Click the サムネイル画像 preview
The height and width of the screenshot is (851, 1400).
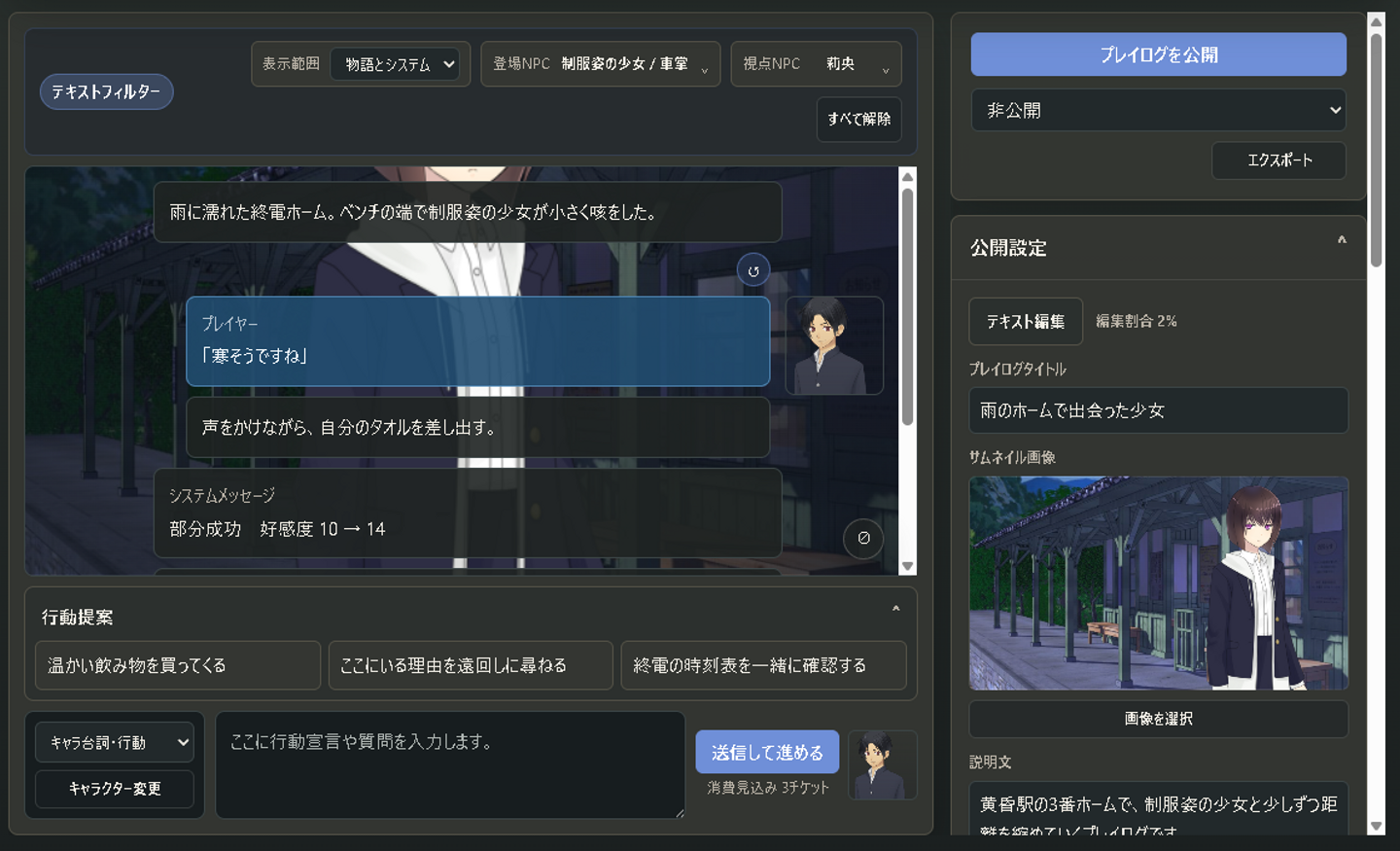coord(1158,584)
